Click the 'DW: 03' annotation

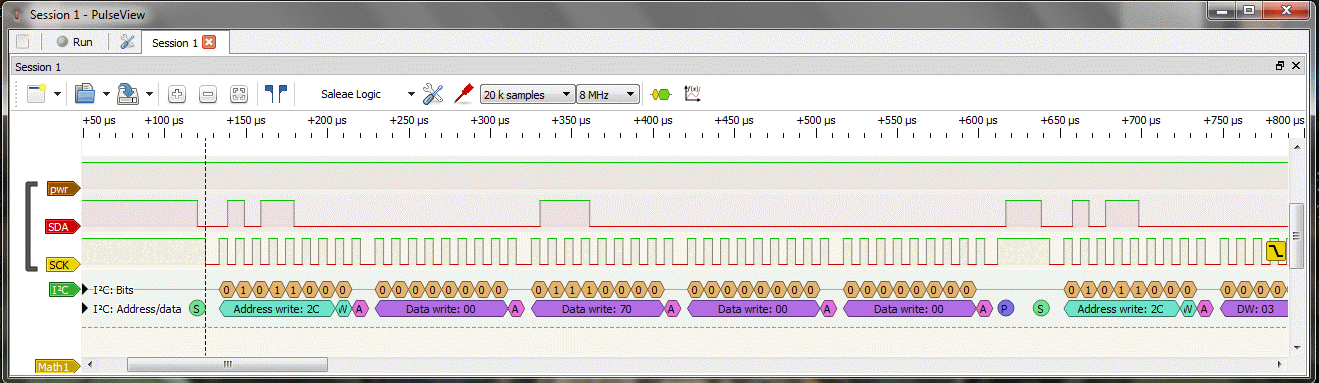1253,309
